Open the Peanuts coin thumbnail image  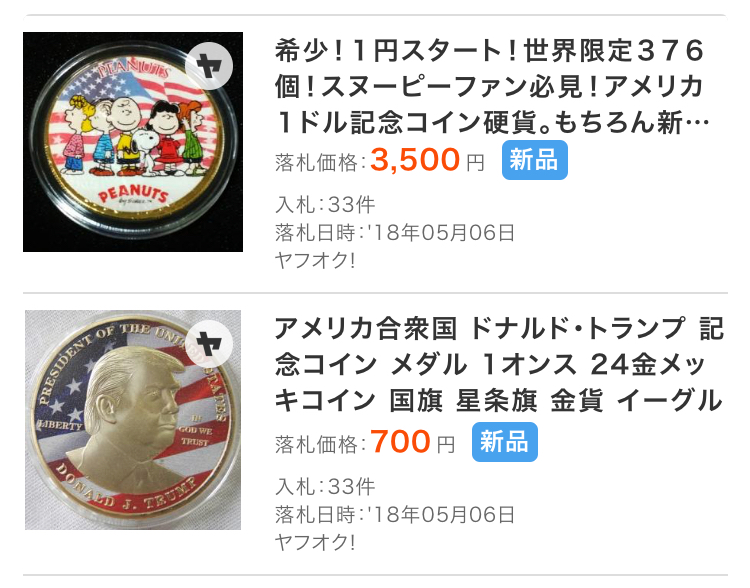tap(133, 142)
